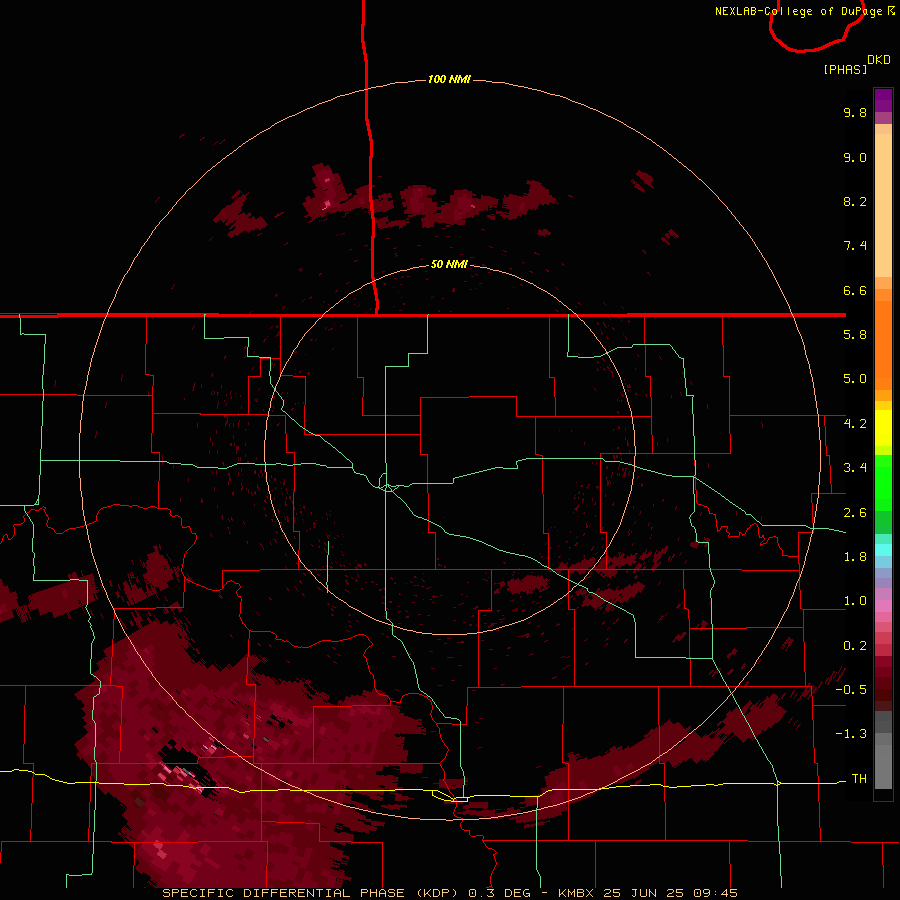Click the 5.8 color scale value
Viewport: 900px width, 900px height.
point(855,335)
